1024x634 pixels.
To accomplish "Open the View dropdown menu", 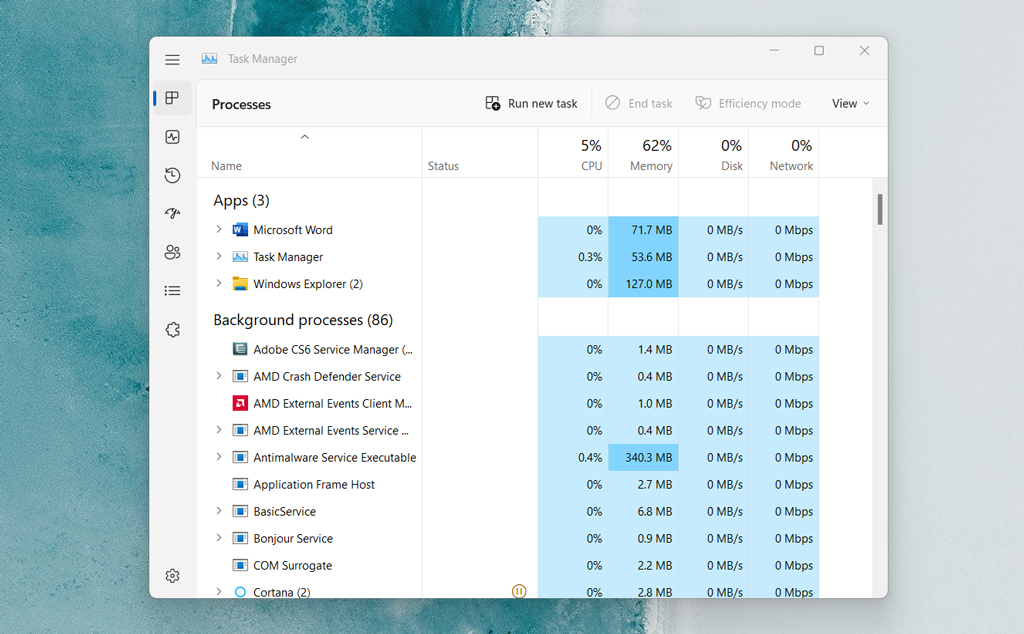I will 849,103.
